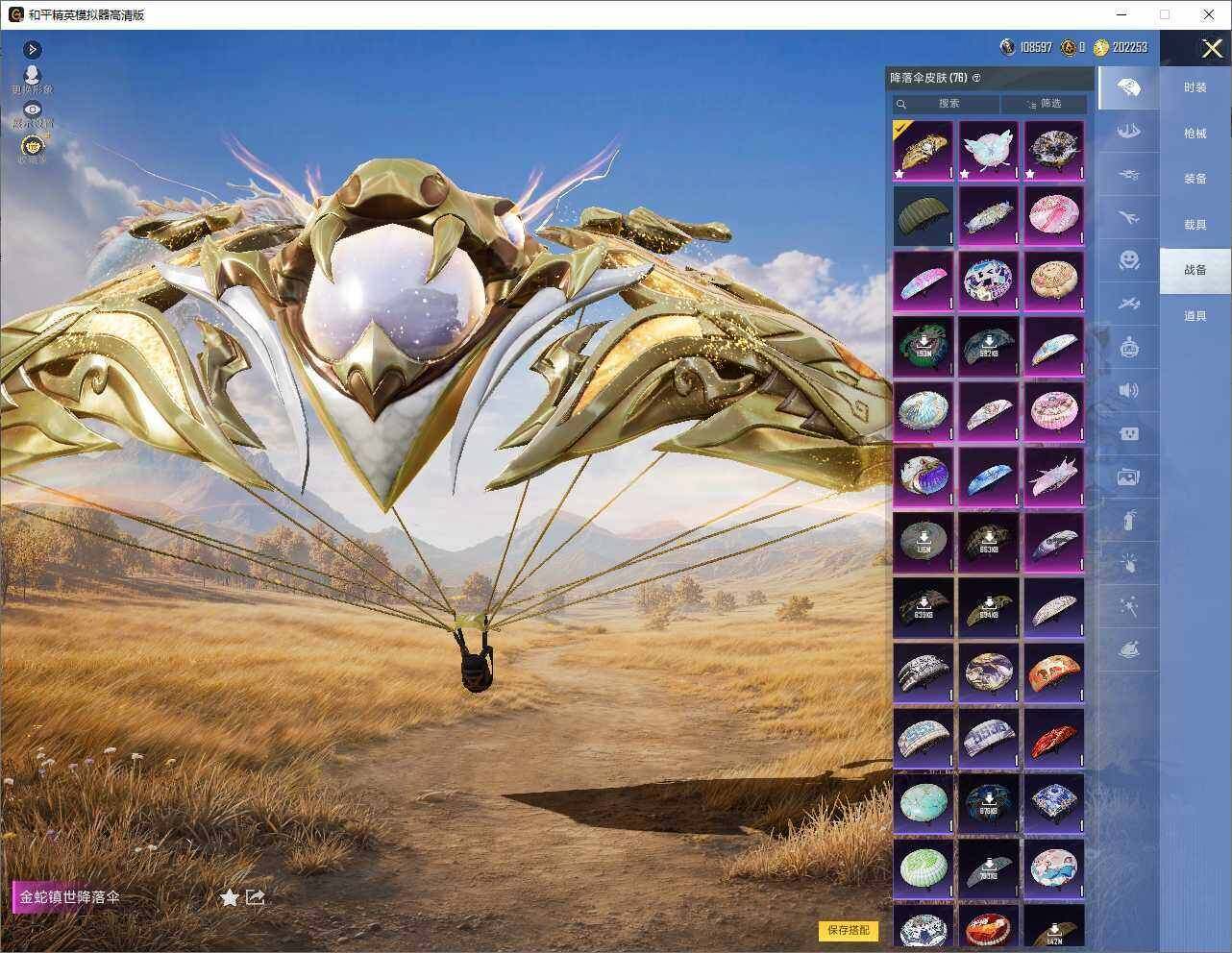The height and width of the screenshot is (953, 1232).
Task: Click the change character appearance icon
Action: (x=33, y=78)
